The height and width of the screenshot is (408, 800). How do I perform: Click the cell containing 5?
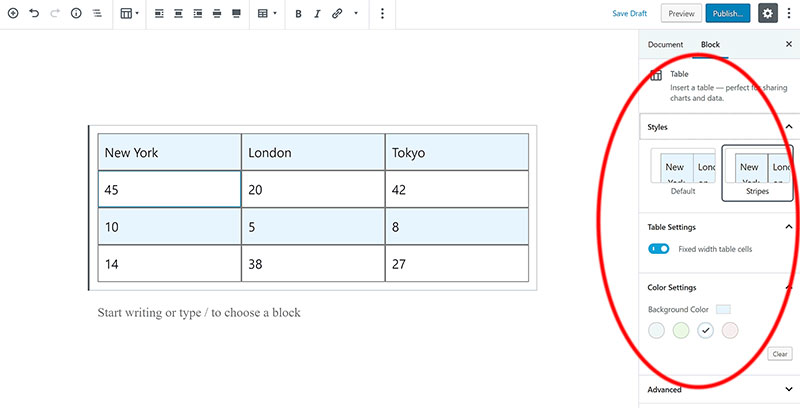click(313, 226)
